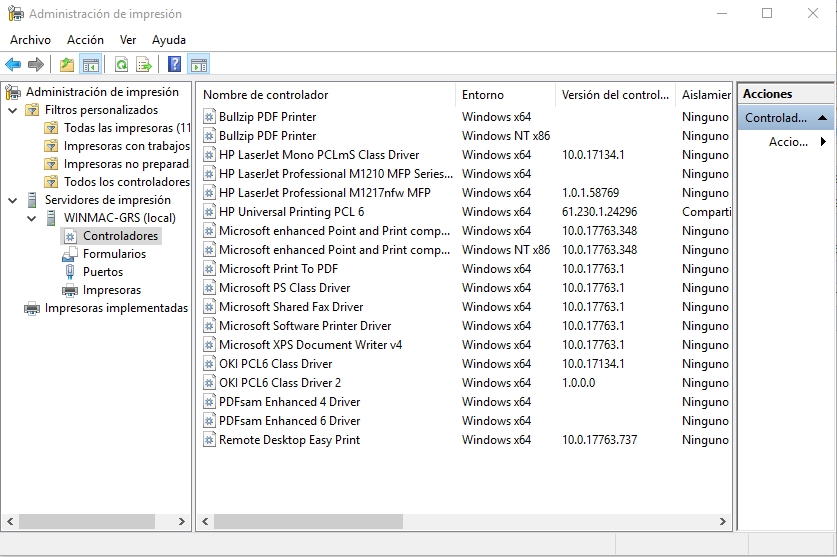Click the Administración de impresión root tree icon
This screenshot has width=837, height=557.
pyautogui.click(x=13, y=92)
